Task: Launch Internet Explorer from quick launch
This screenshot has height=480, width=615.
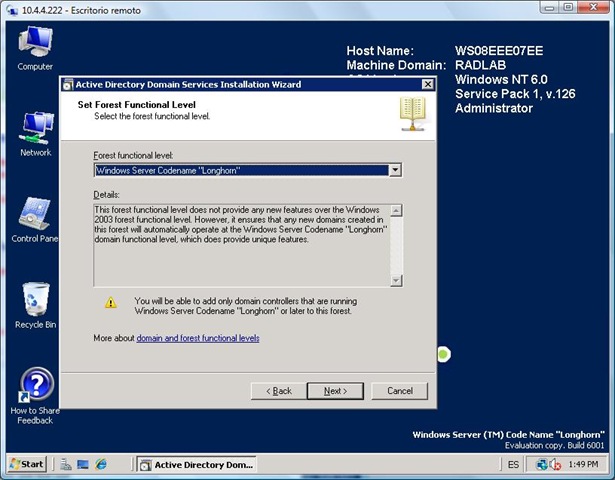Action: point(100,465)
